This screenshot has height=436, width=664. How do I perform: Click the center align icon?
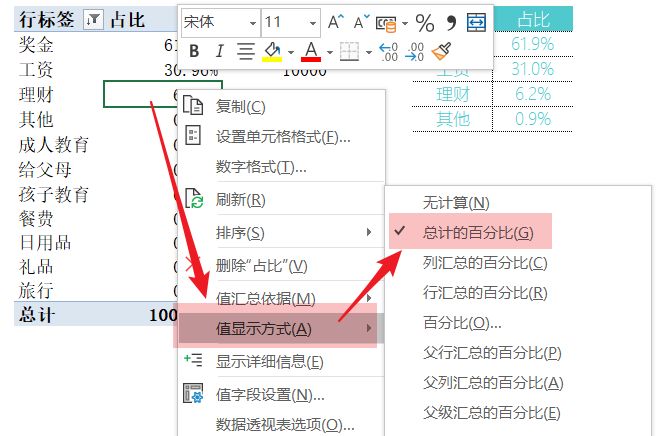tap(246, 51)
